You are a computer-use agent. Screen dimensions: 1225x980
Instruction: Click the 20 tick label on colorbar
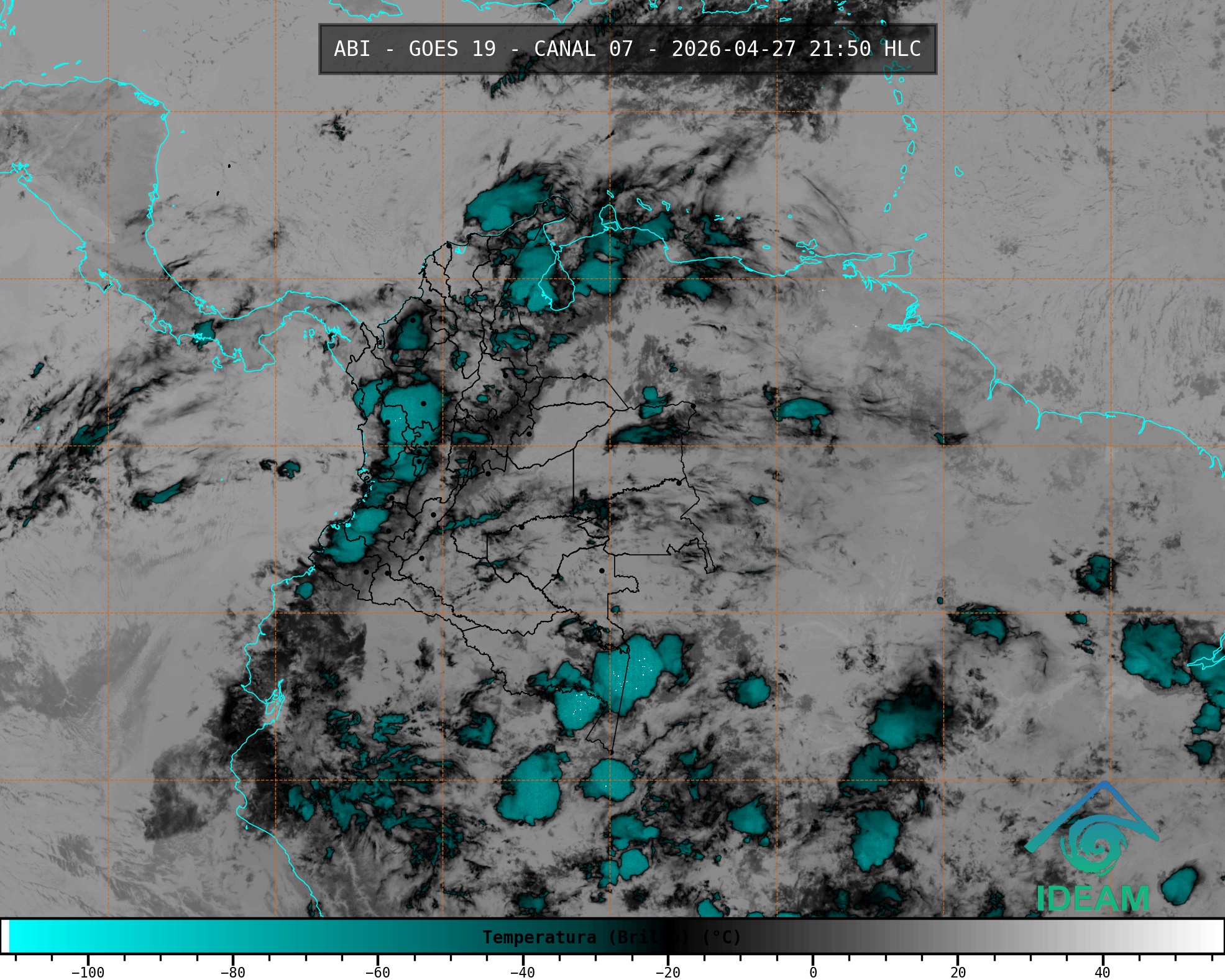pos(958,973)
